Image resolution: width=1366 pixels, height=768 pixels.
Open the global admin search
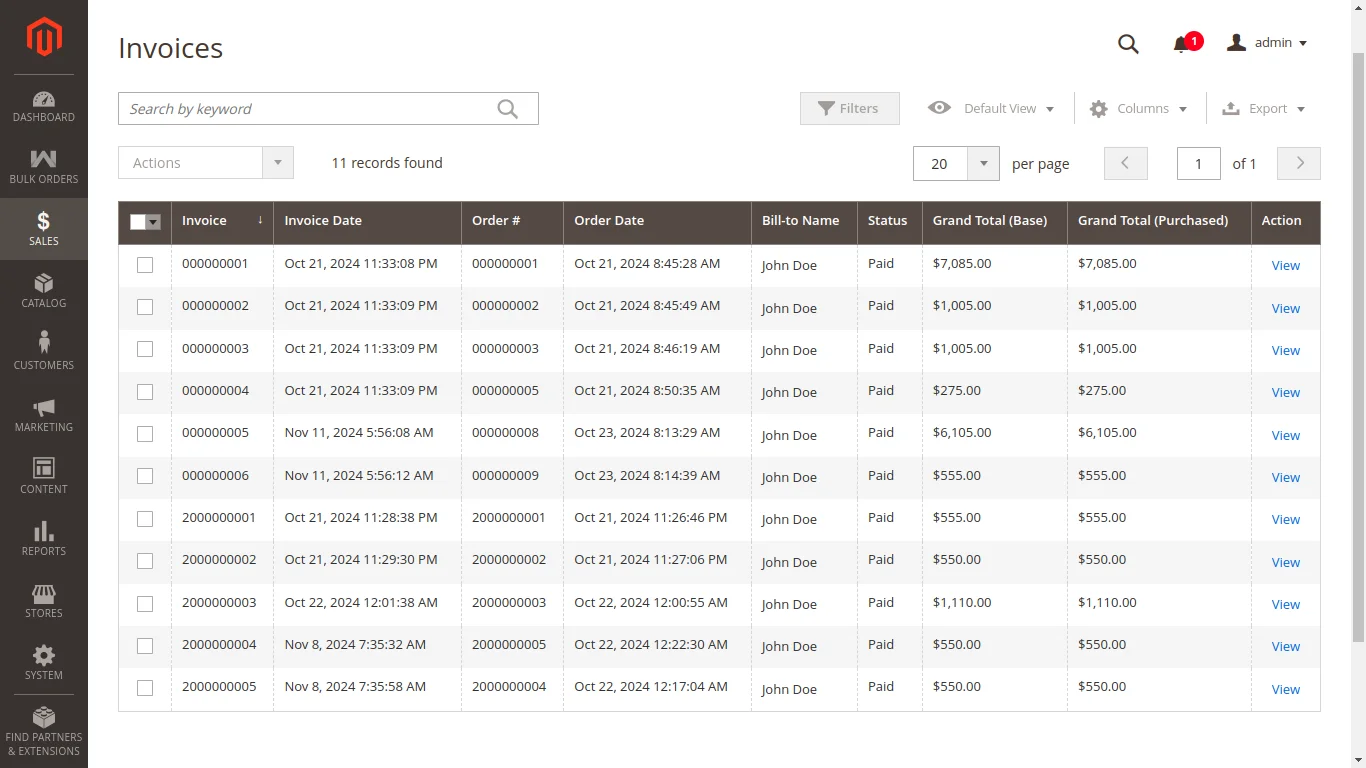point(1128,44)
